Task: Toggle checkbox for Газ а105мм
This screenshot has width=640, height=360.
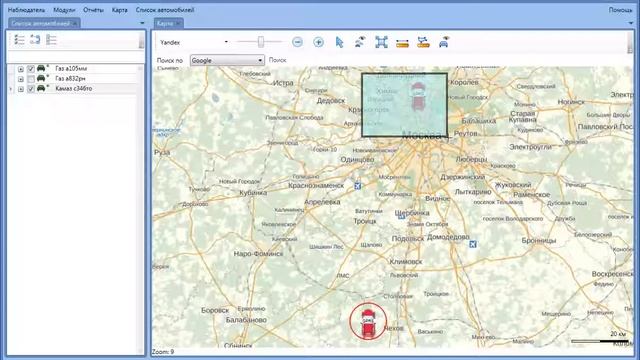Action: 31,69
